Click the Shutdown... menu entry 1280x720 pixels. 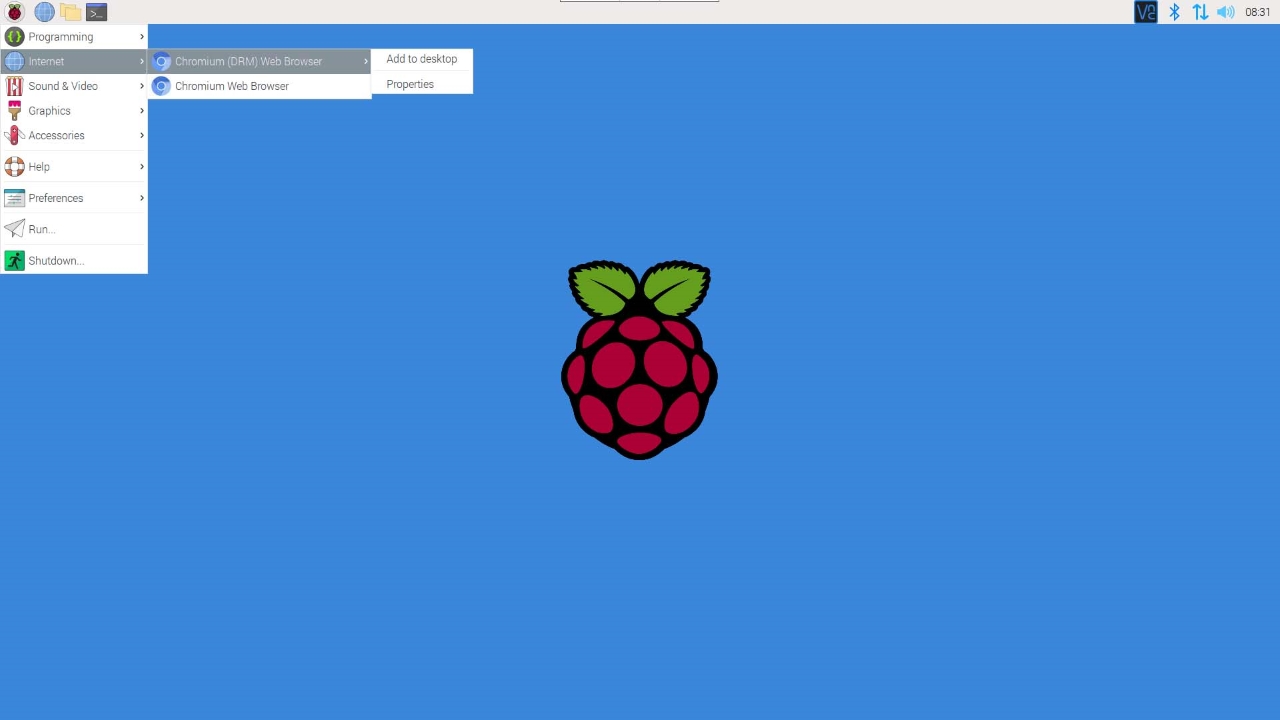pyautogui.click(x=56, y=261)
